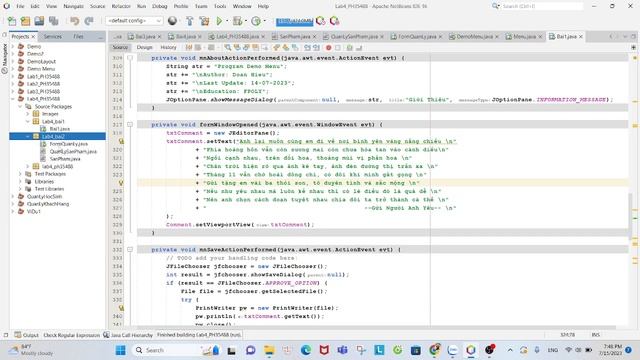Switch to the DemoMenu.java editor tab

[474, 37]
